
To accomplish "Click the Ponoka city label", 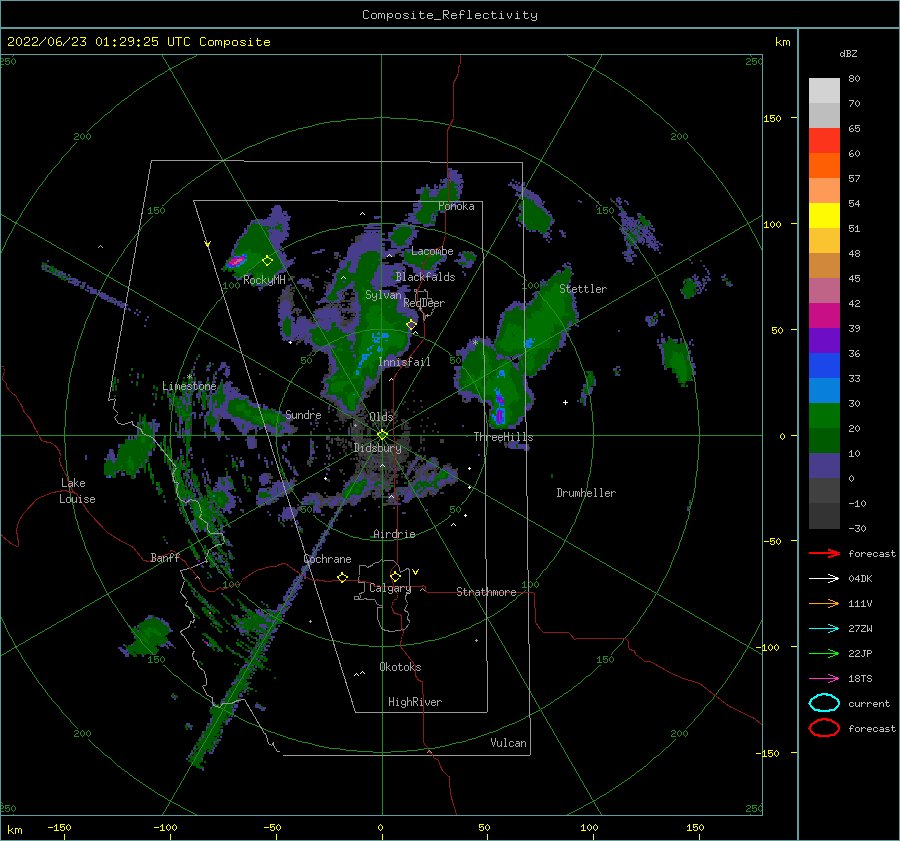I will 456,206.
